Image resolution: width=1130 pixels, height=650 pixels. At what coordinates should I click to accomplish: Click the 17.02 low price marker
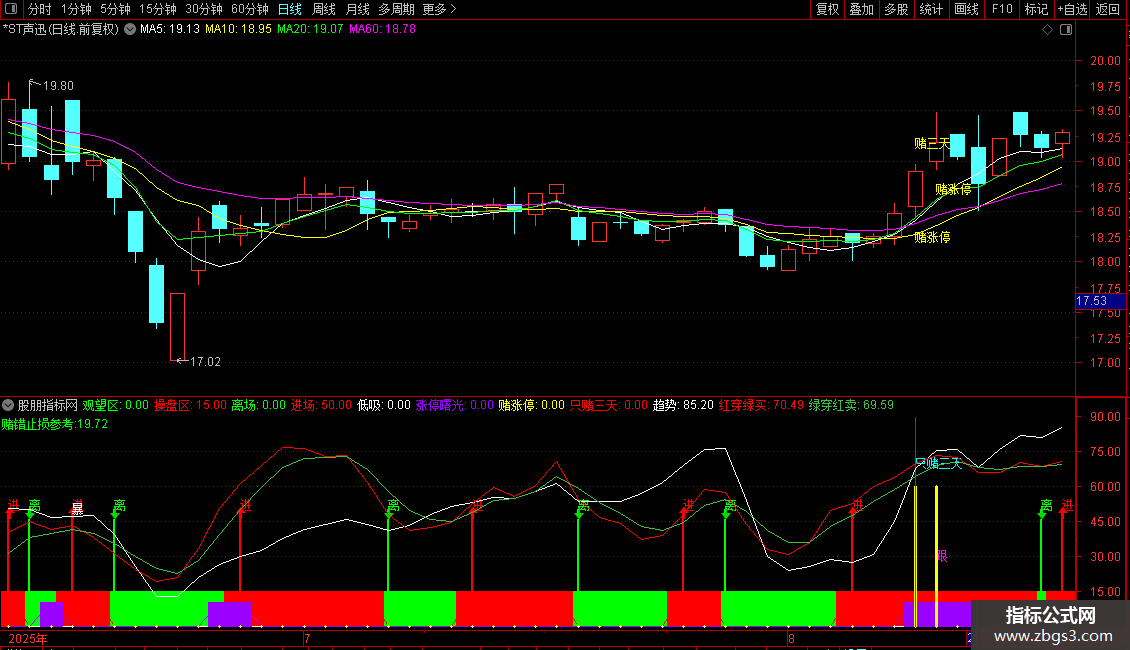click(205, 362)
